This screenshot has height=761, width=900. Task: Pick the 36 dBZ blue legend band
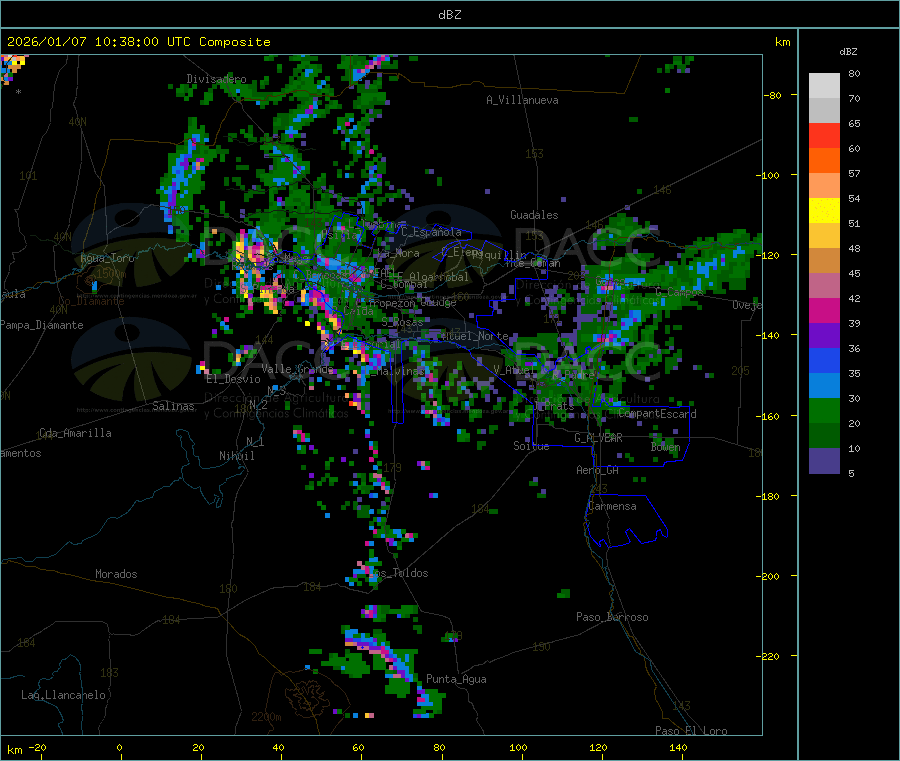[x=824, y=360]
